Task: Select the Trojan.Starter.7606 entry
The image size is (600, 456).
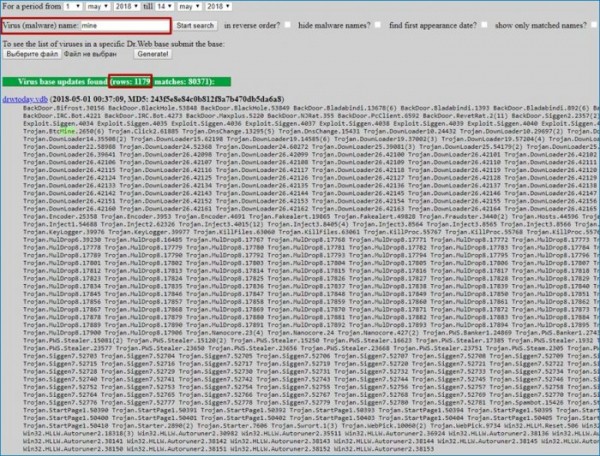Action: 230,425
